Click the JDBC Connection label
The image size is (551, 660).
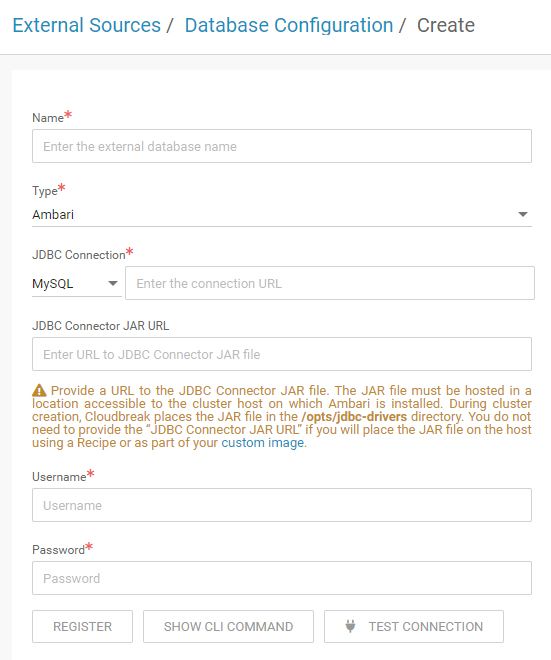79,255
